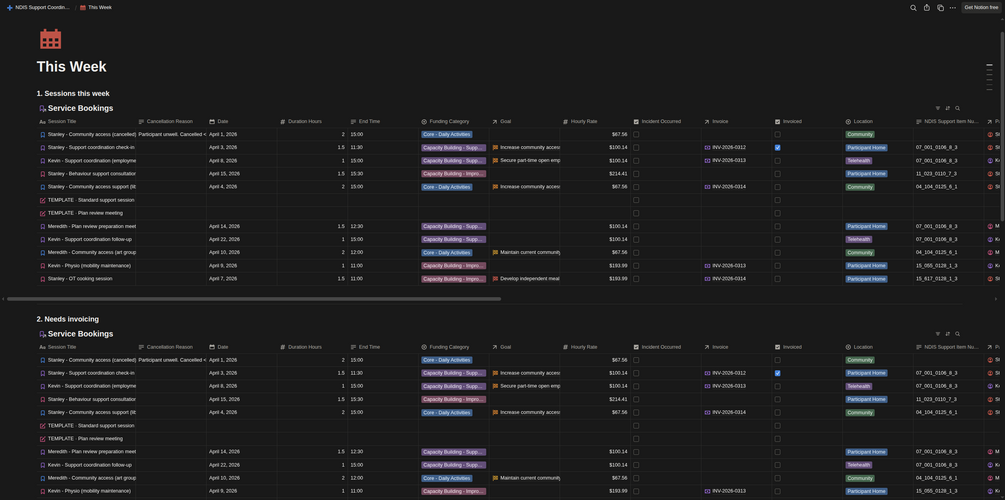
Task: Click the filter icon of Sessions this week table
Action: pyautogui.click(x=938, y=108)
